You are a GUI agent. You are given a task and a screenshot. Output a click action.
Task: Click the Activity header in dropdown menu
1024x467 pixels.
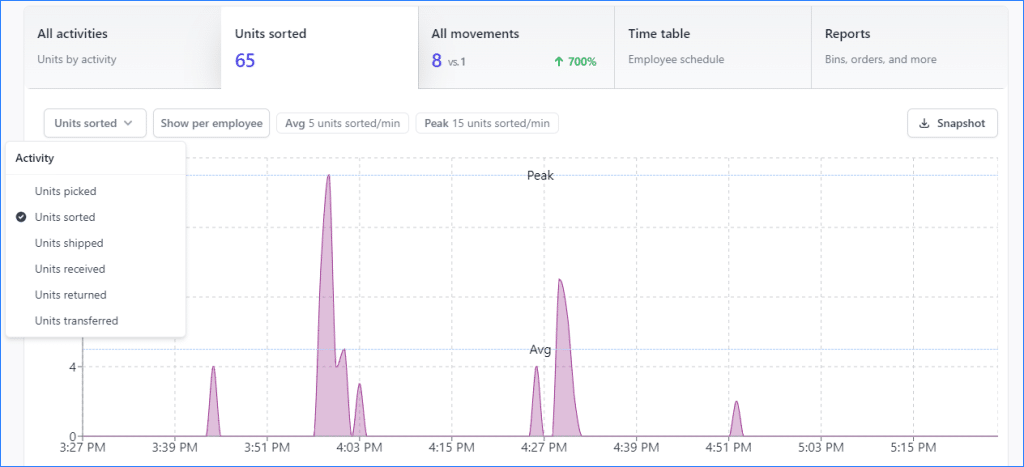point(35,158)
